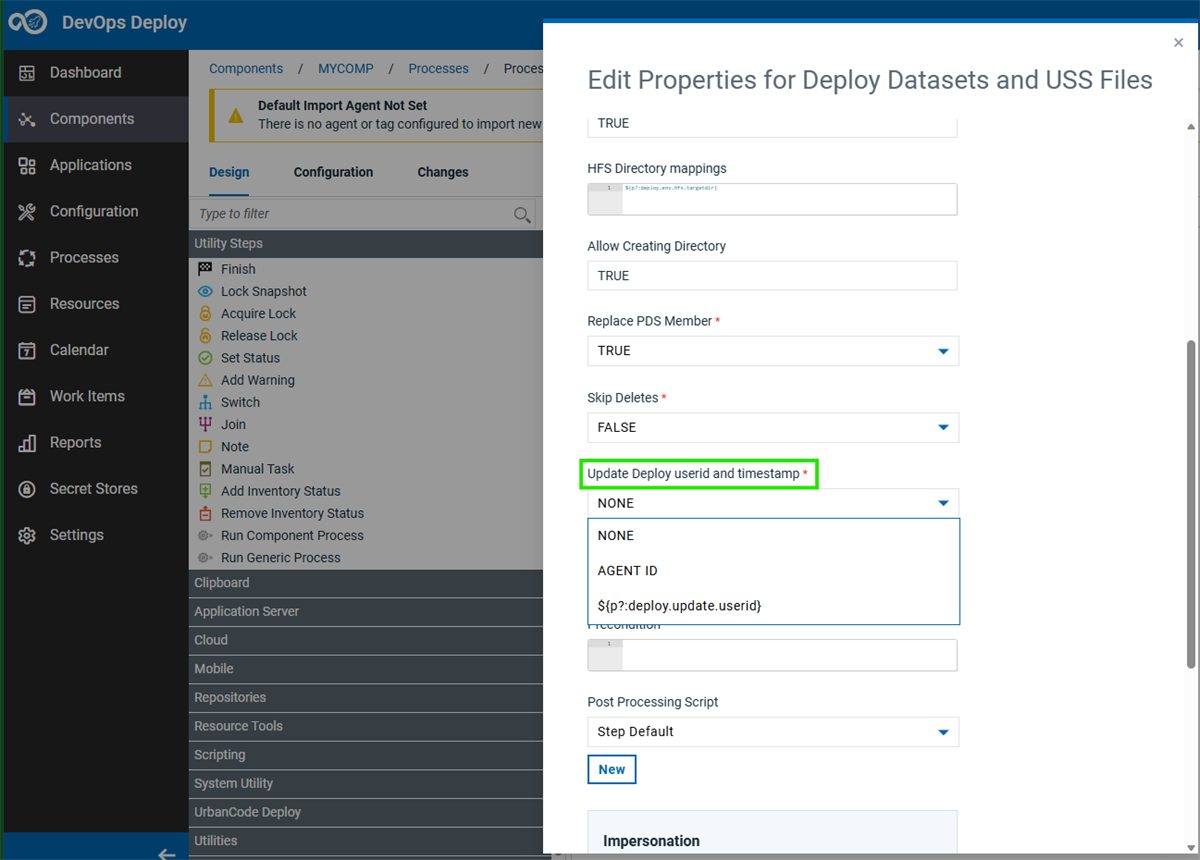Open the MYCOMP breadcrumb link
This screenshot has width=1200, height=860.
coord(346,69)
